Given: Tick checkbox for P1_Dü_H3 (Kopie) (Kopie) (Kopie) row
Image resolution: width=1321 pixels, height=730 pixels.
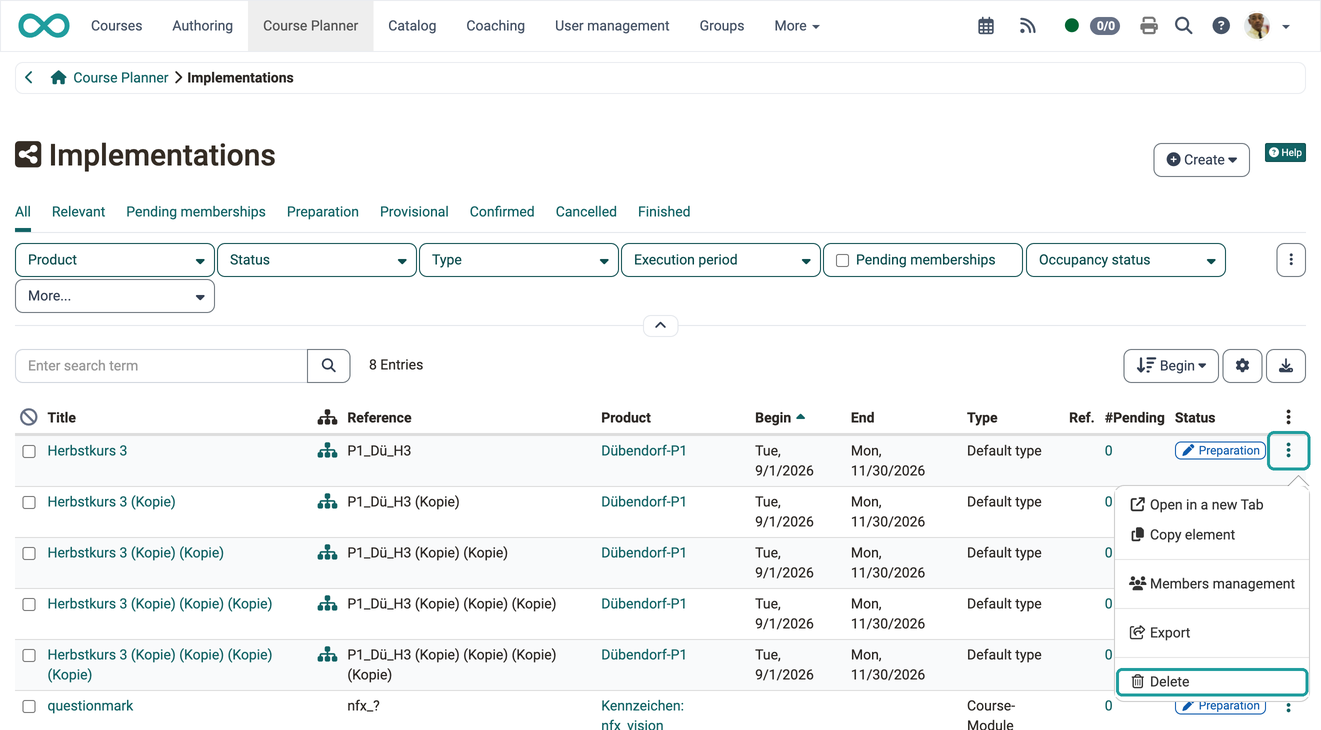Looking at the screenshot, I should coord(29,605).
